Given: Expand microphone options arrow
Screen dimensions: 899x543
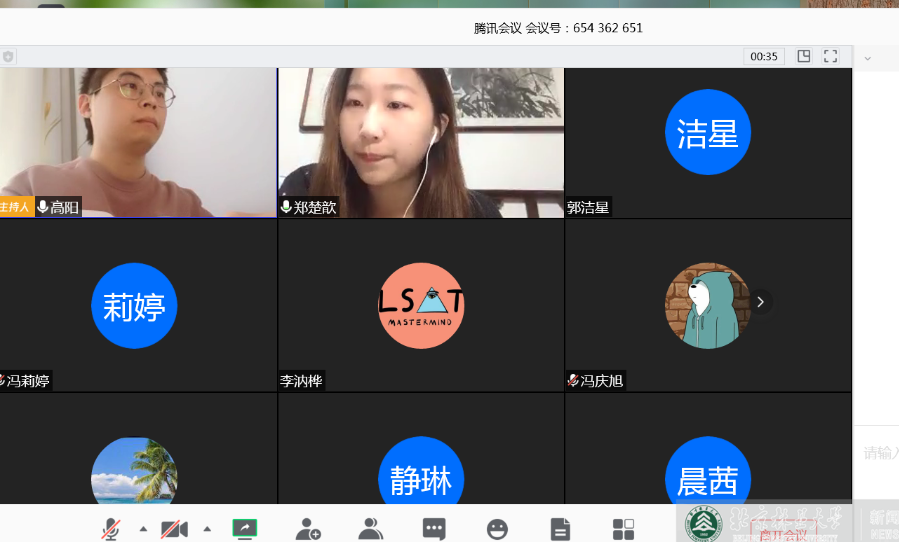Looking at the screenshot, I should click(x=143, y=529).
